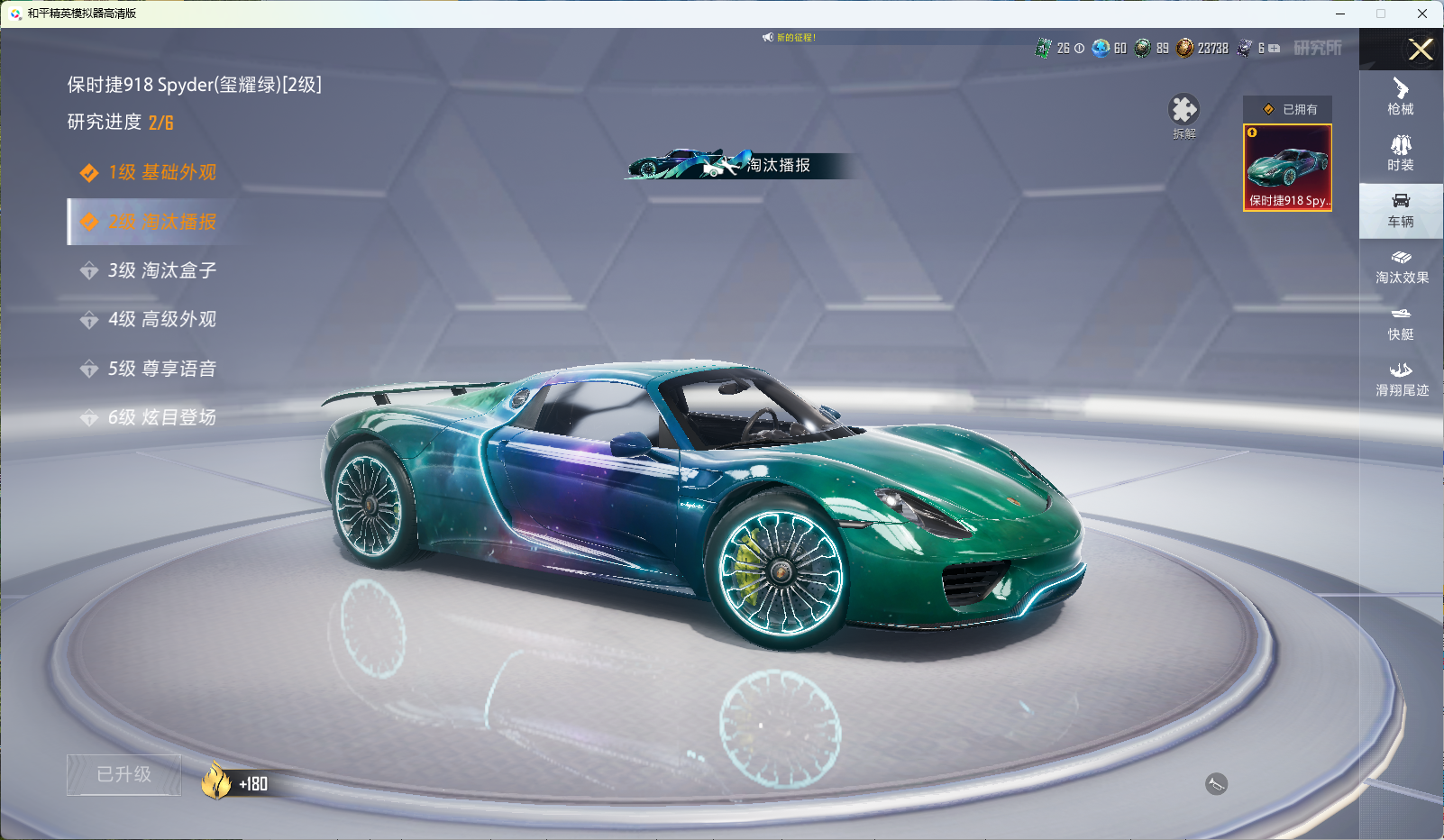Image resolution: width=1444 pixels, height=840 pixels.
Task: Select level 5级 尊享语音
Action: 161,369
